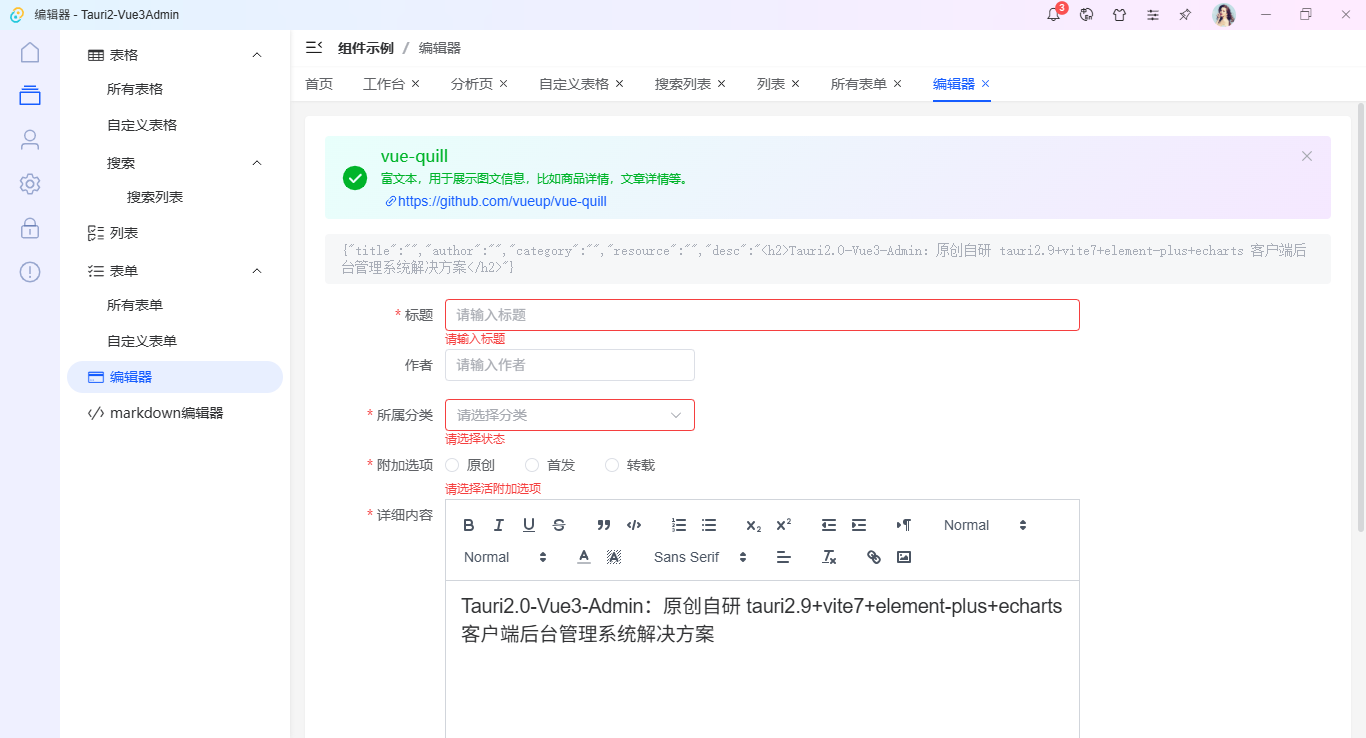The height and width of the screenshot is (738, 1366).
Task: Open the 请选择分类 dropdown
Action: coord(569,414)
